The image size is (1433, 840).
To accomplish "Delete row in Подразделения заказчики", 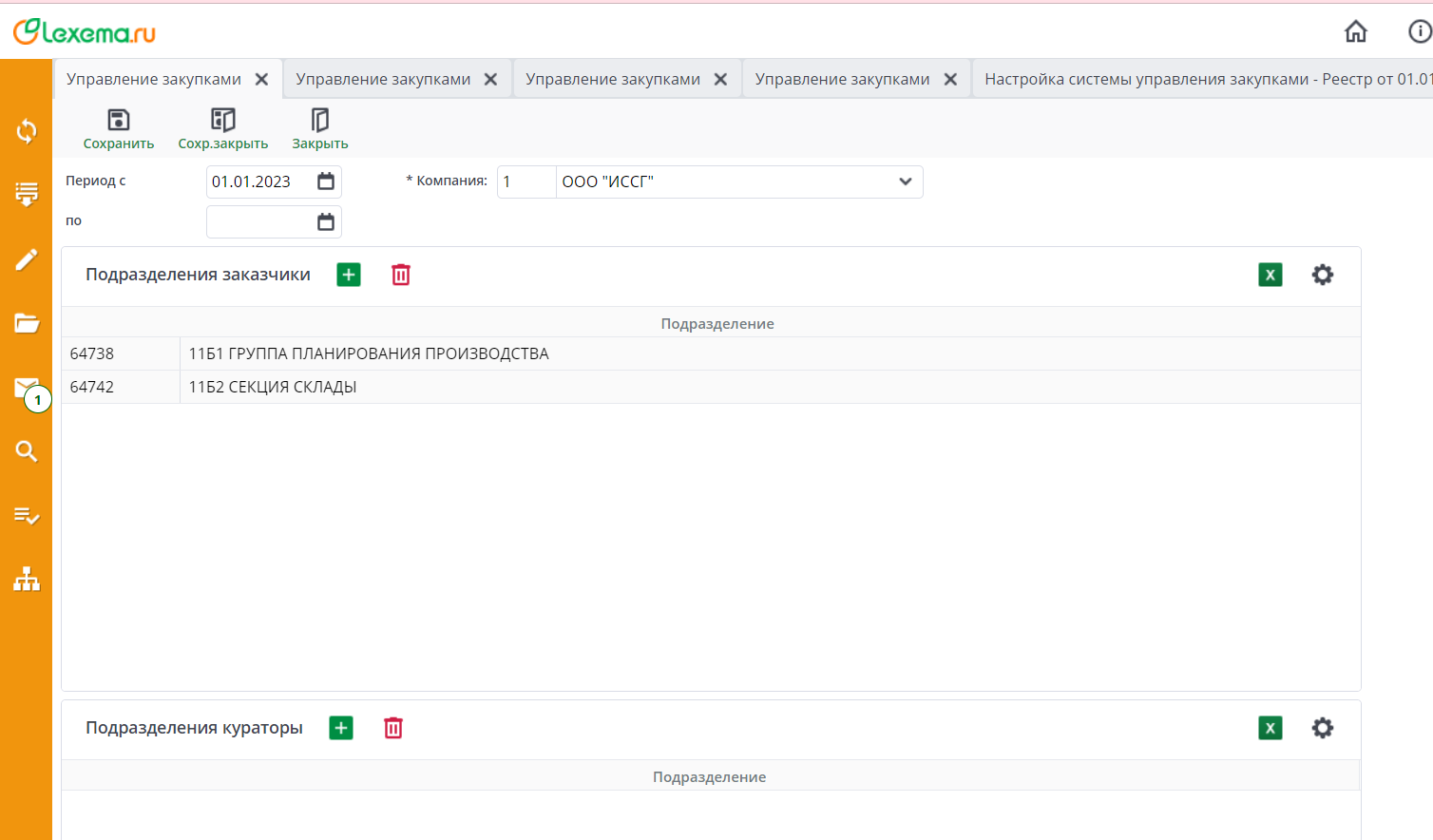I will point(401,275).
